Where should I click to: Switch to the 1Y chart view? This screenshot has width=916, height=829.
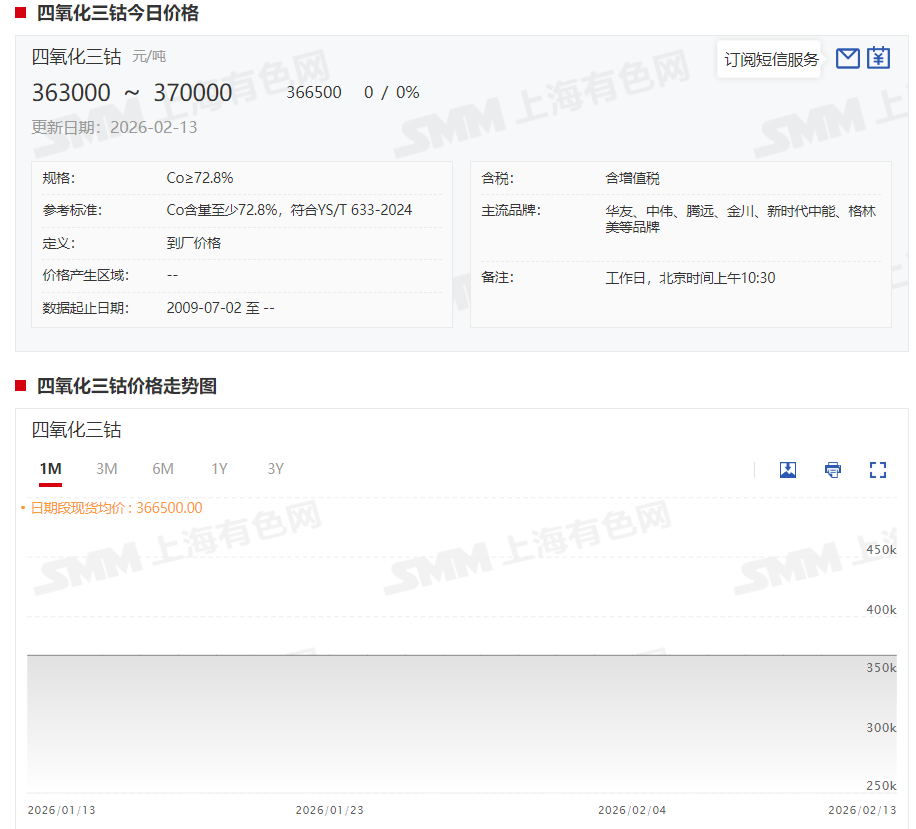coord(219,469)
